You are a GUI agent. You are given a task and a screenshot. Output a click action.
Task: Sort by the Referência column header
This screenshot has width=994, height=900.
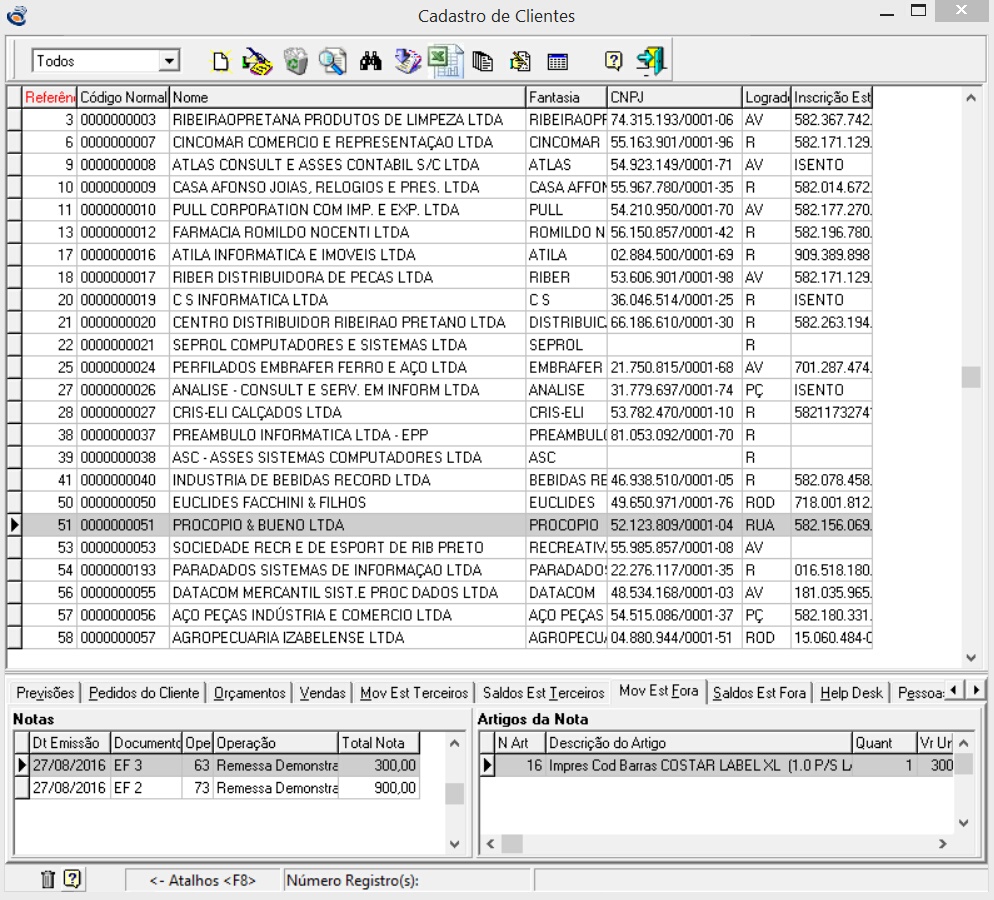click(49, 97)
